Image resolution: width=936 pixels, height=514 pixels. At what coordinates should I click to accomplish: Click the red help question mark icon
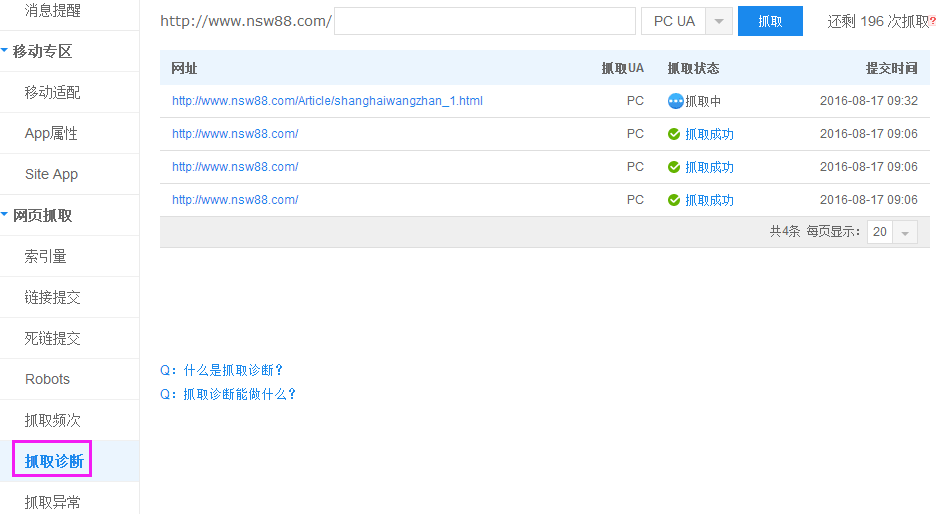[932, 21]
